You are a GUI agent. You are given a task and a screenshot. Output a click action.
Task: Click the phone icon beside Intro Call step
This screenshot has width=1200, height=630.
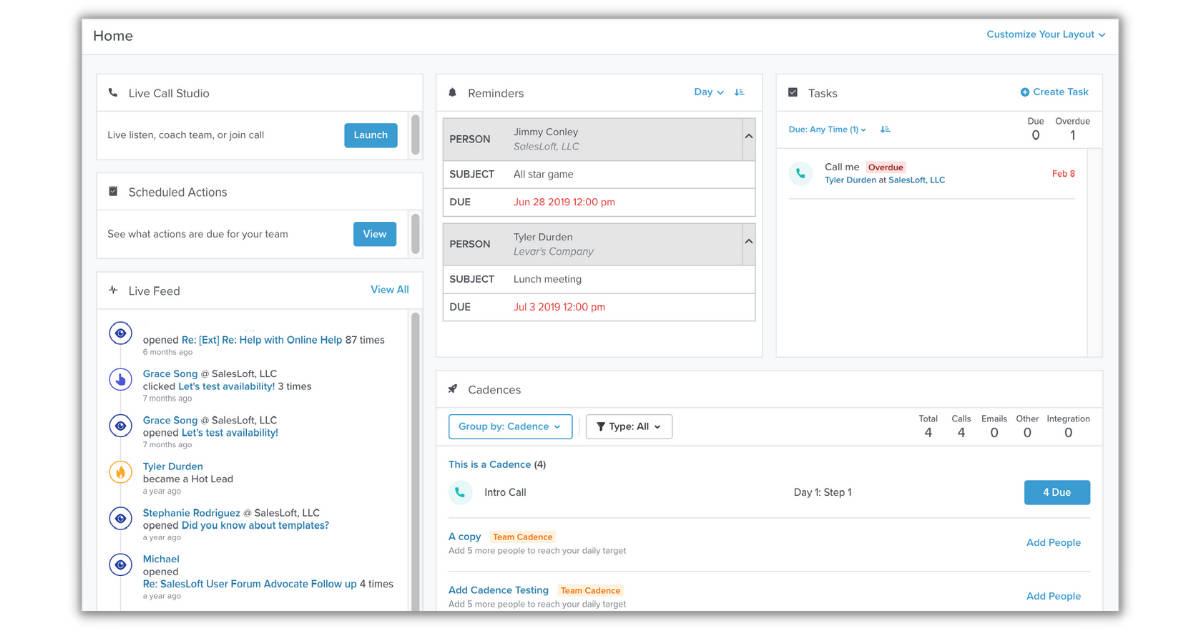coord(460,492)
